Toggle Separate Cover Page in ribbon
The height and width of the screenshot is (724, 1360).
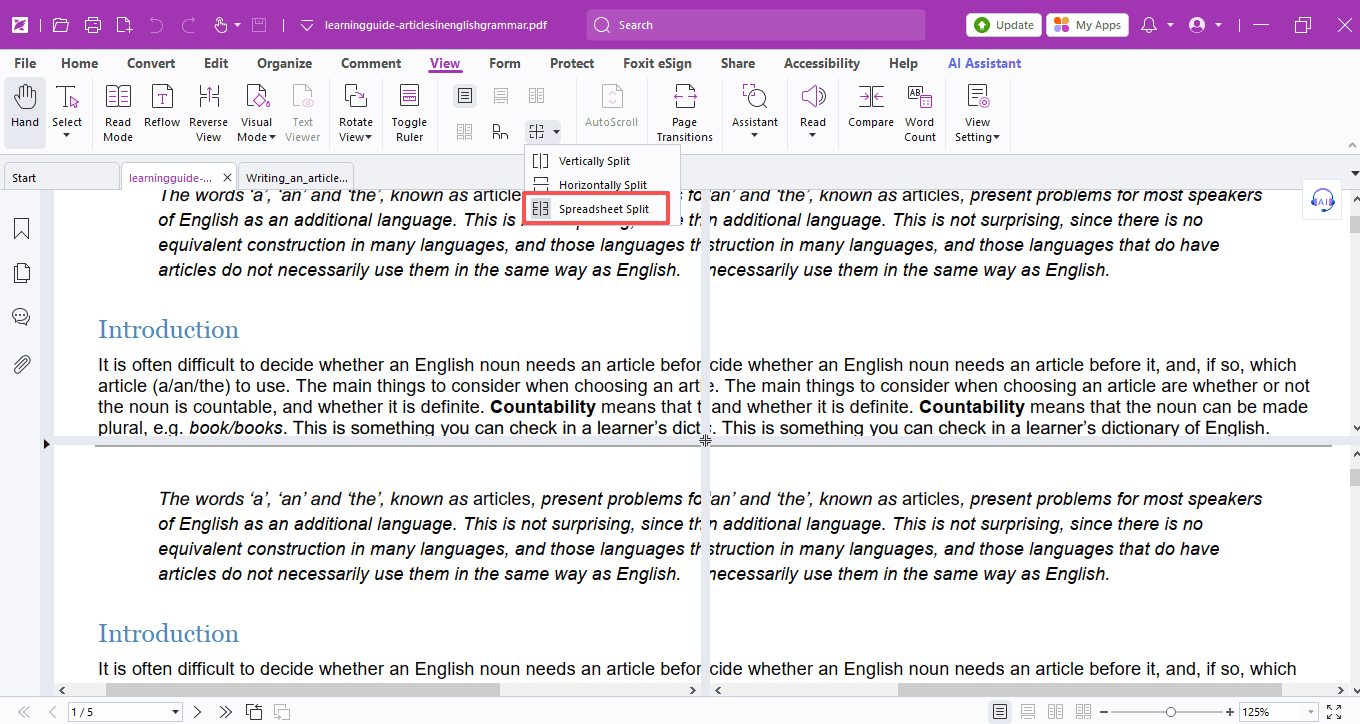(500, 132)
